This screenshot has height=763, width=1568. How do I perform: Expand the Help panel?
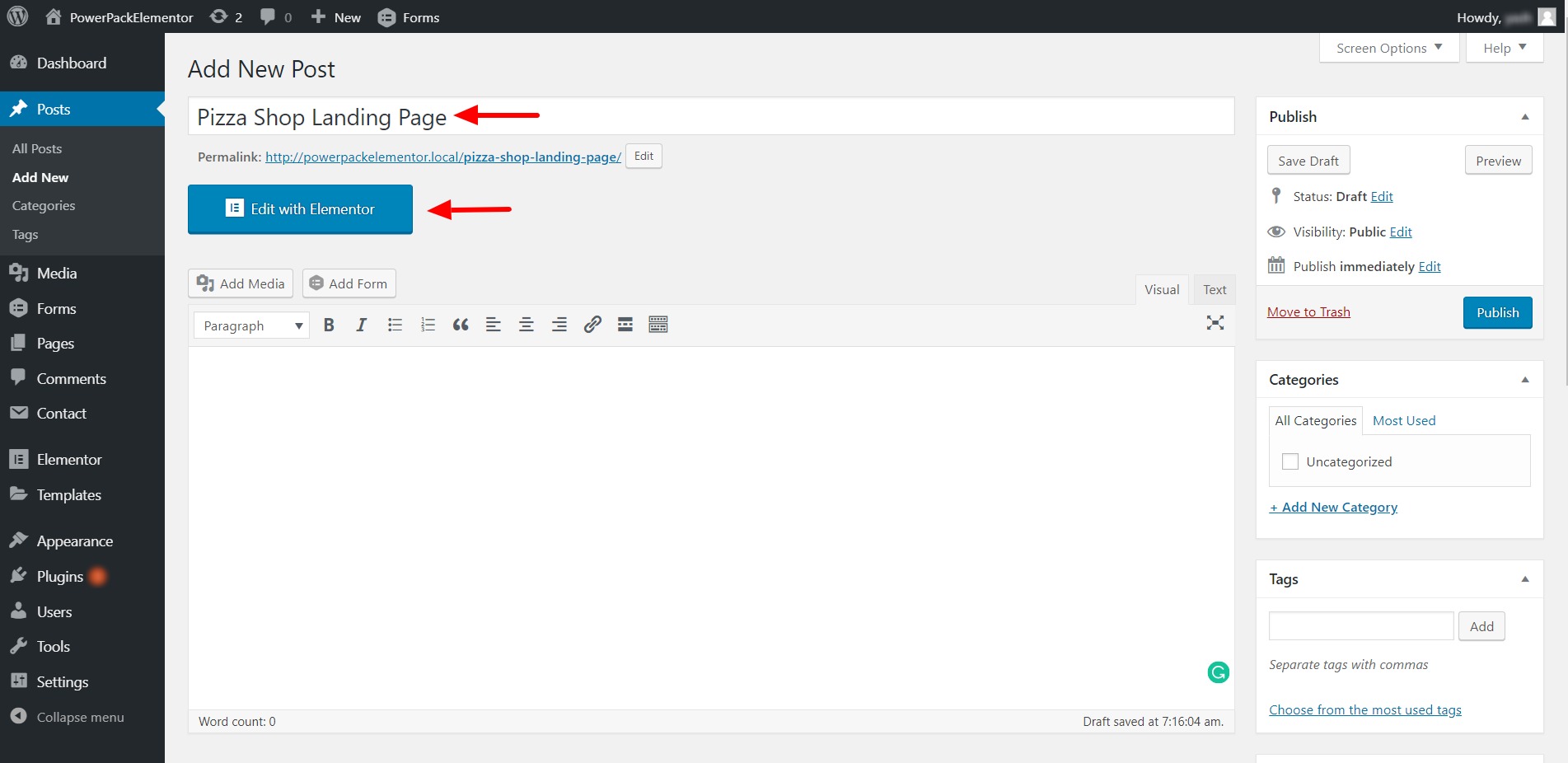click(1505, 48)
